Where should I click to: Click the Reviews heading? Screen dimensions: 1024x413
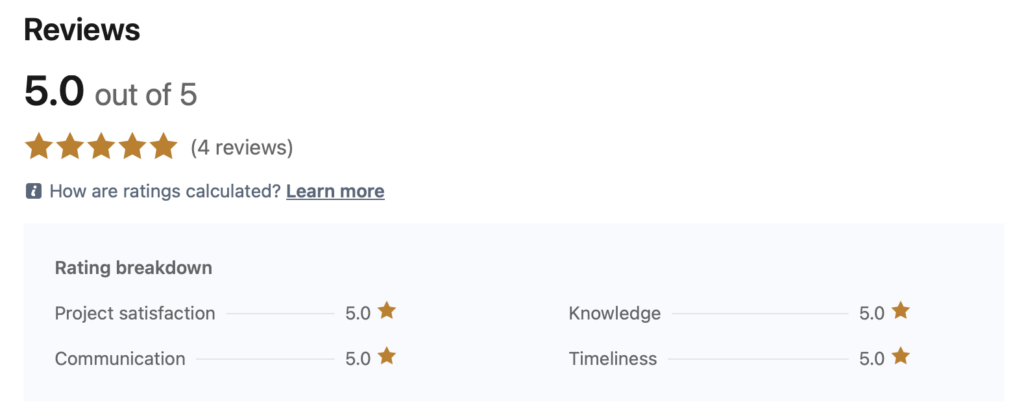click(82, 30)
